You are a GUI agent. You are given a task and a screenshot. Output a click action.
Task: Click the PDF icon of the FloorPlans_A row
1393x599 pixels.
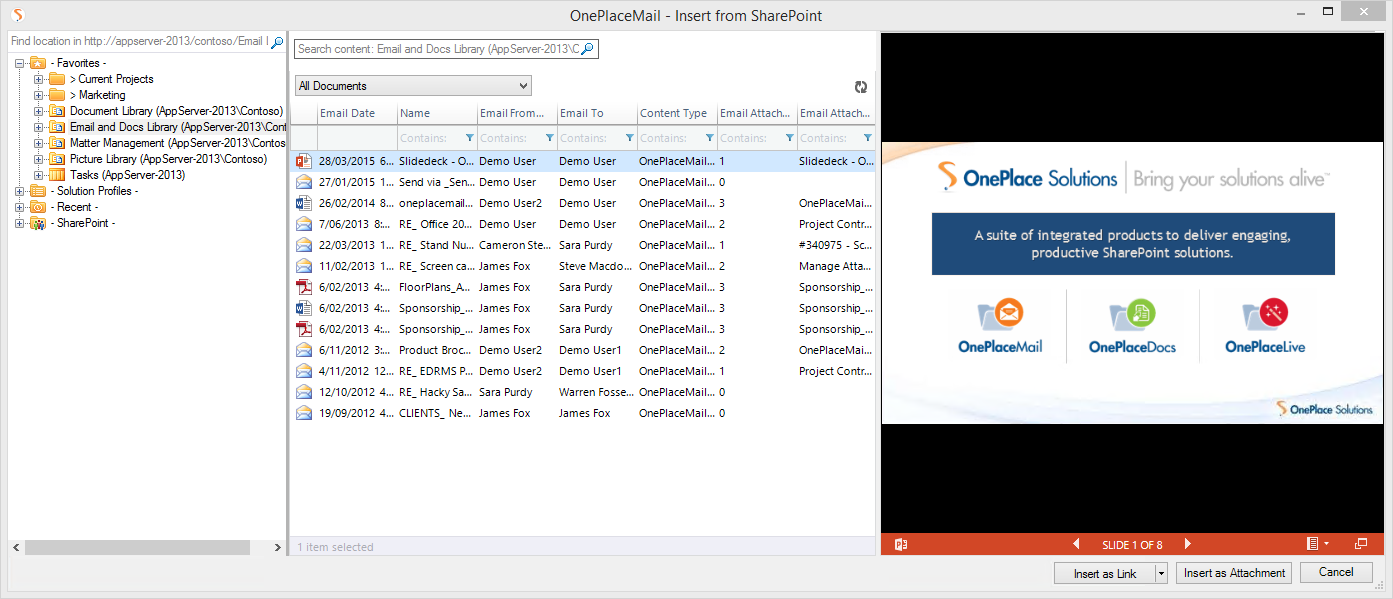pos(304,287)
